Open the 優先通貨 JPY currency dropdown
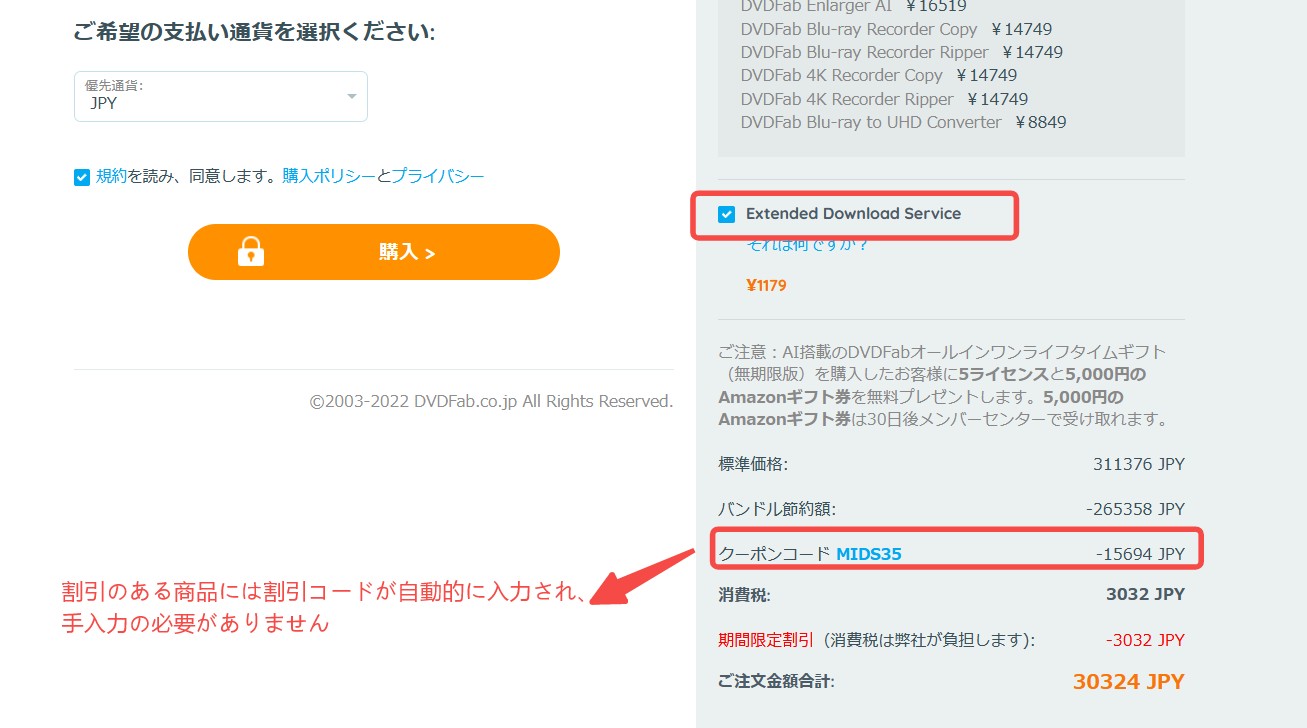The height and width of the screenshot is (728, 1307). coord(221,96)
